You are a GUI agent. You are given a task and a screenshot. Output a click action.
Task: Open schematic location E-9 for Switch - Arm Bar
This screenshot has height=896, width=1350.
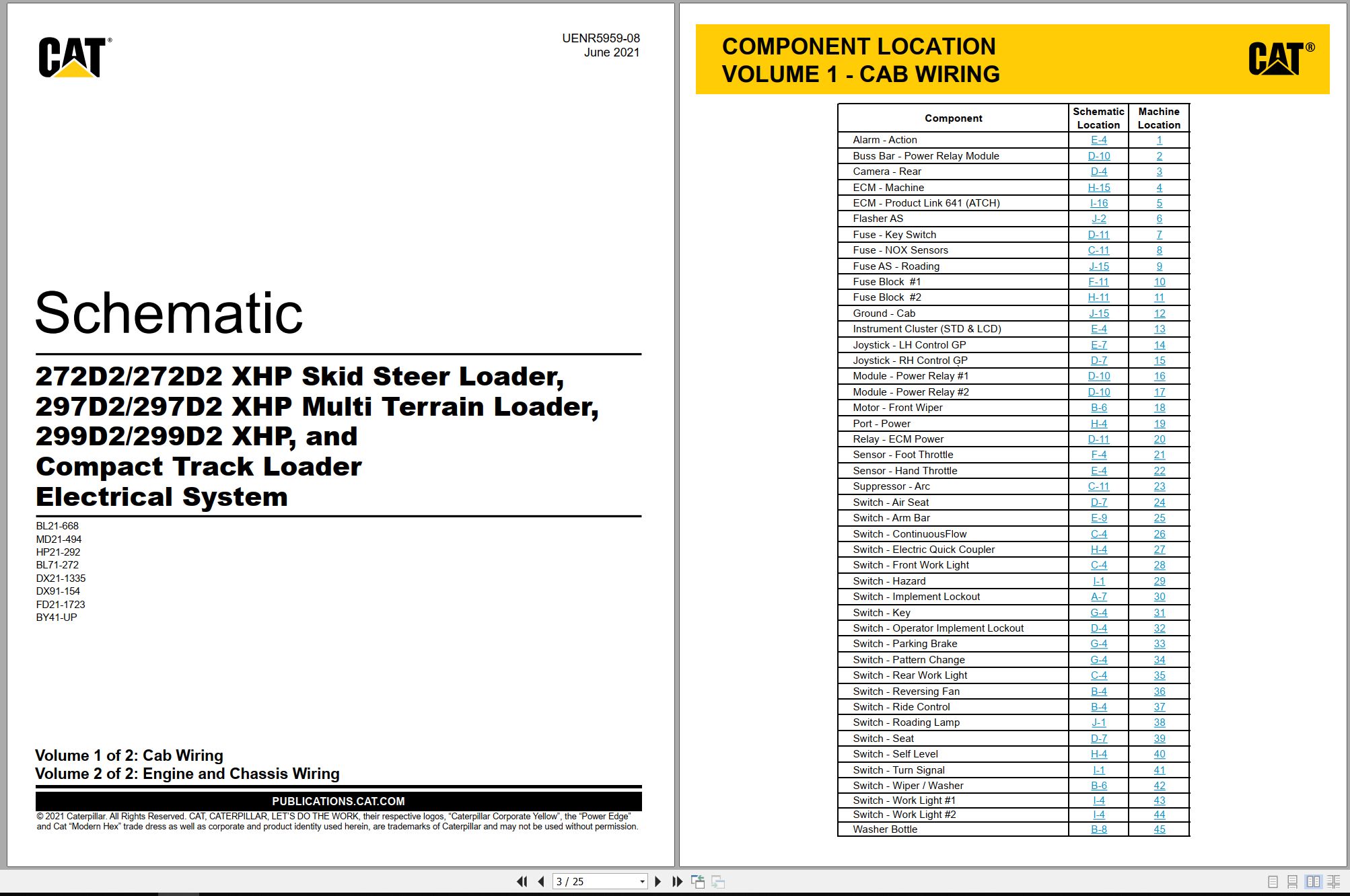[1098, 518]
